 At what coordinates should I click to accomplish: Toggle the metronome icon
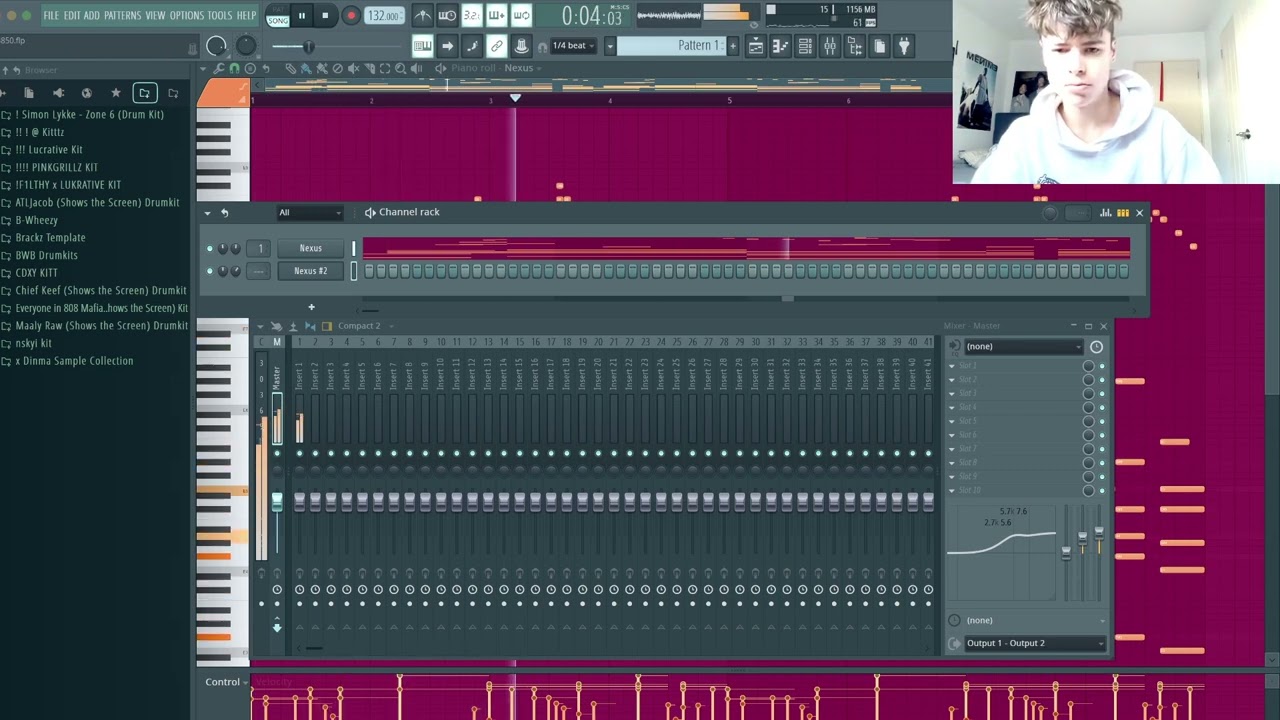[423, 15]
